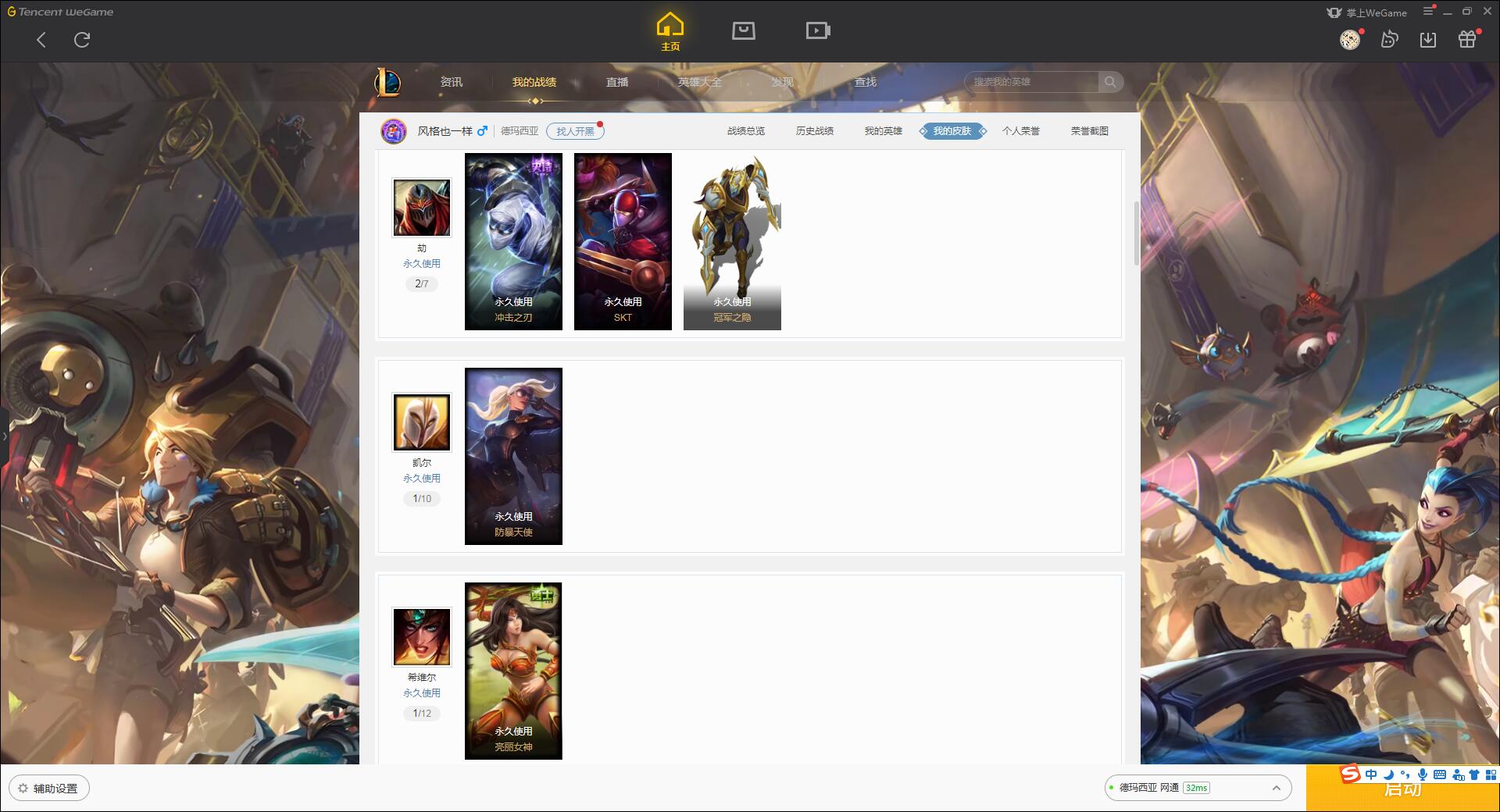This screenshot has width=1500, height=812.
Task: Click the skin list vertical scrollbar
Action: click(1137, 233)
